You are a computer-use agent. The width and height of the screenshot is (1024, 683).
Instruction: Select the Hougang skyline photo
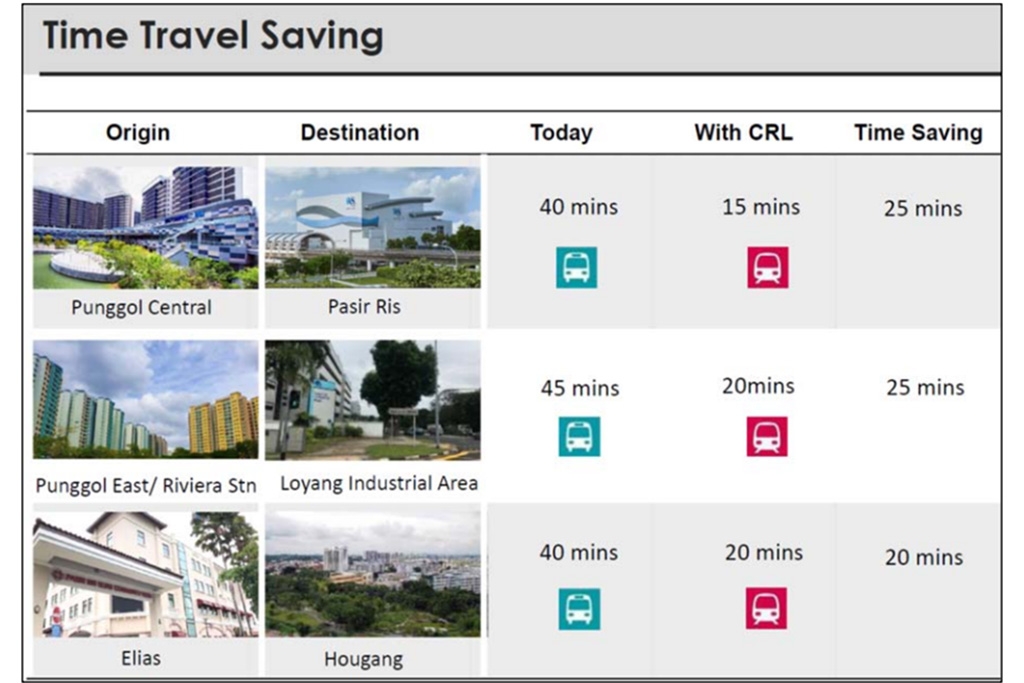pyautogui.click(x=372, y=574)
